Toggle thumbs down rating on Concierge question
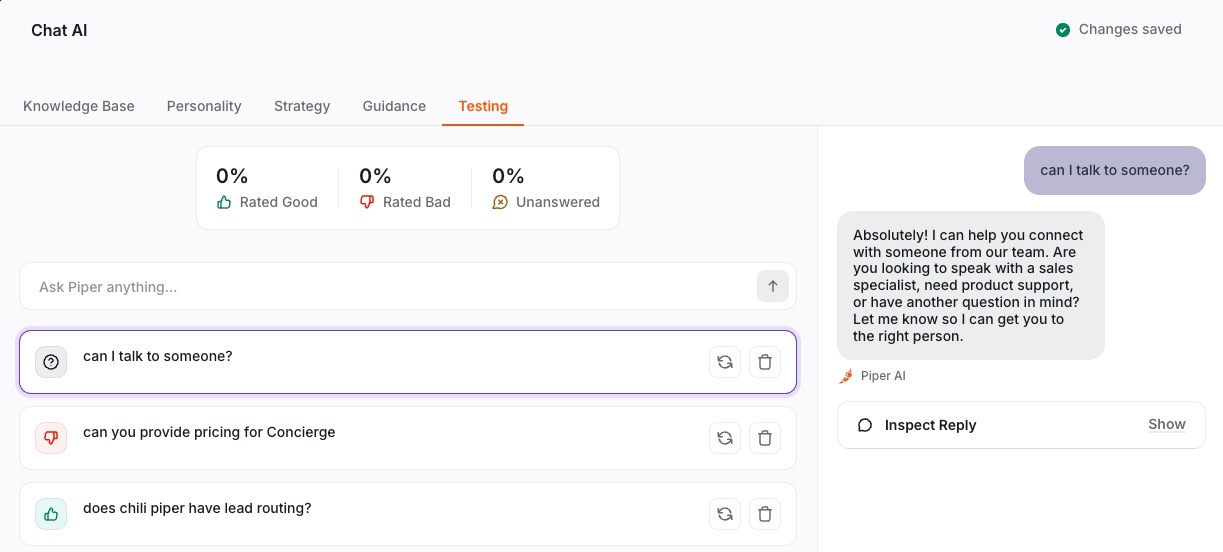The image size is (1223, 552). coord(51,438)
